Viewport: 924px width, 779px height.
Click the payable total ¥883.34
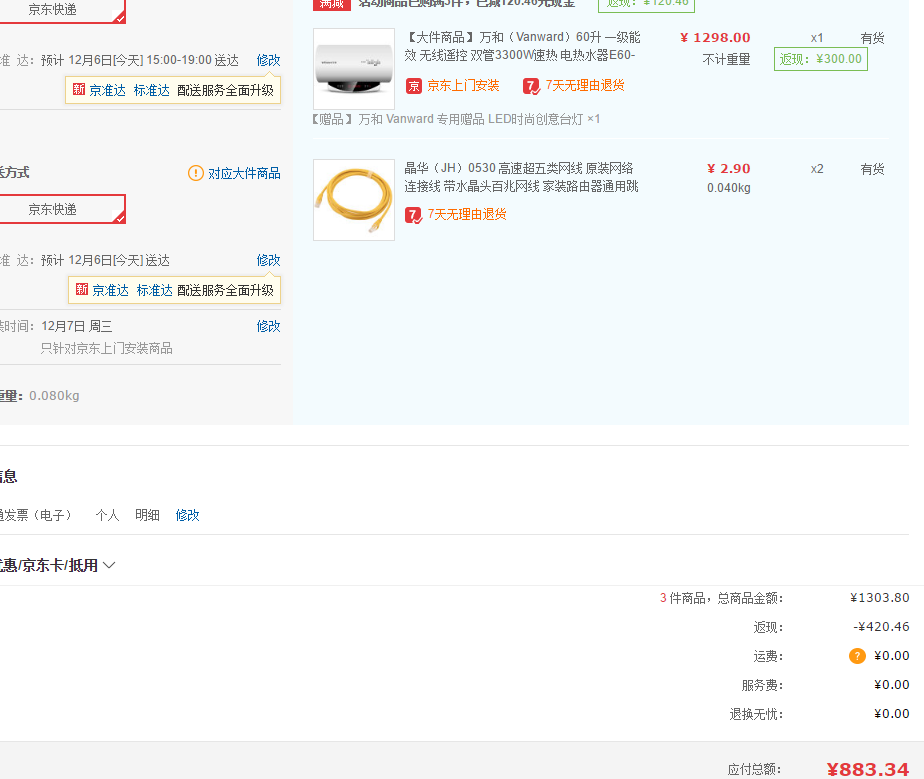pyautogui.click(x=867, y=769)
